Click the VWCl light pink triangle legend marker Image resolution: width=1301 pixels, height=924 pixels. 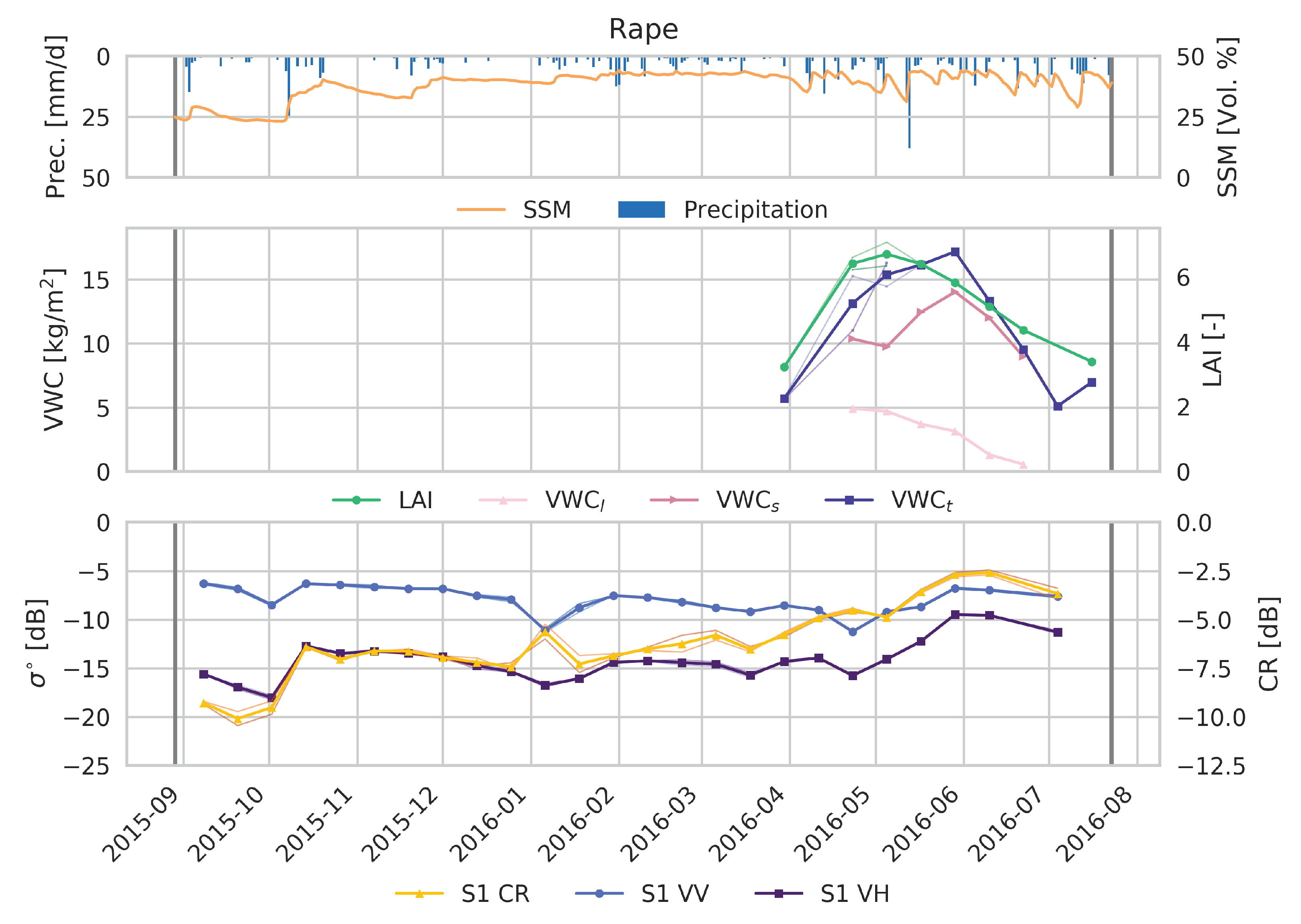(503, 500)
